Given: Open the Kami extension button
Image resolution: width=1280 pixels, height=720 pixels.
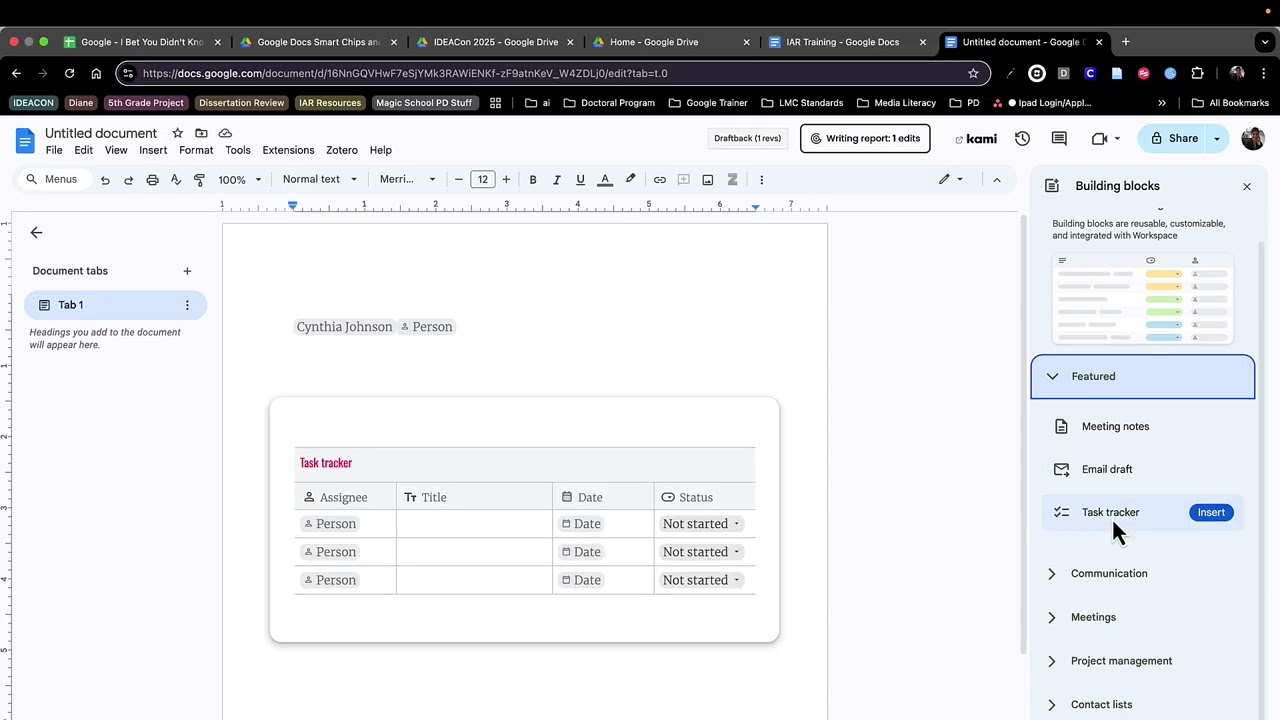Looking at the screenshot, I should pos(975,139).
